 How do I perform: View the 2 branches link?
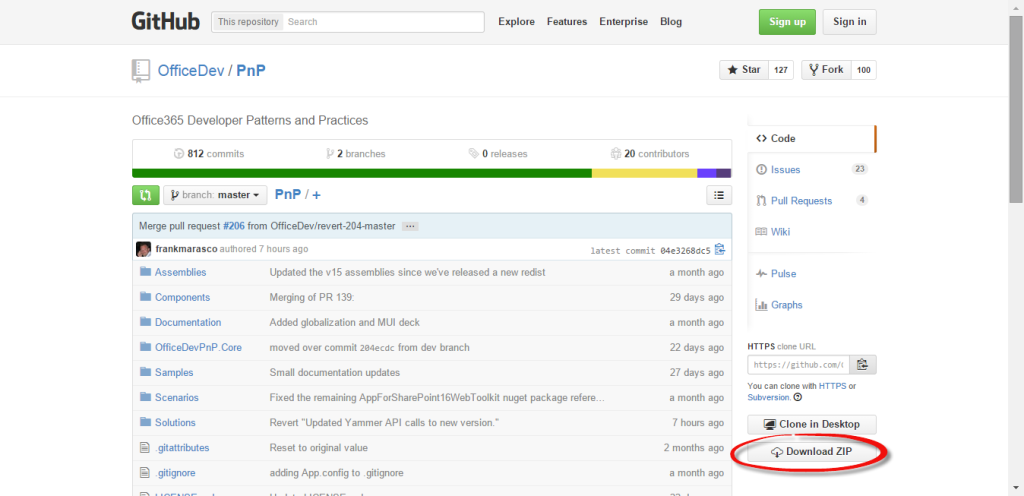point(355,154)
